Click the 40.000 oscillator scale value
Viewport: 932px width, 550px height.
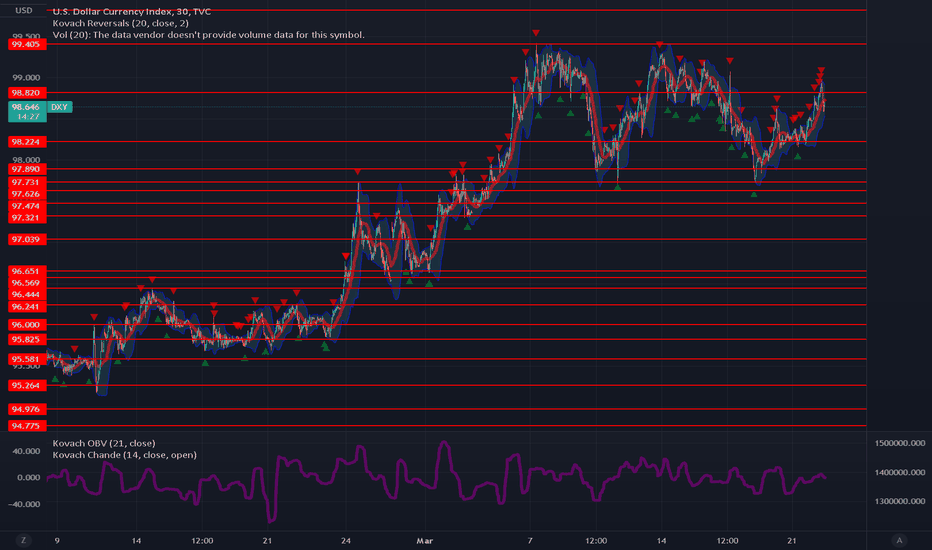point(26,451)
